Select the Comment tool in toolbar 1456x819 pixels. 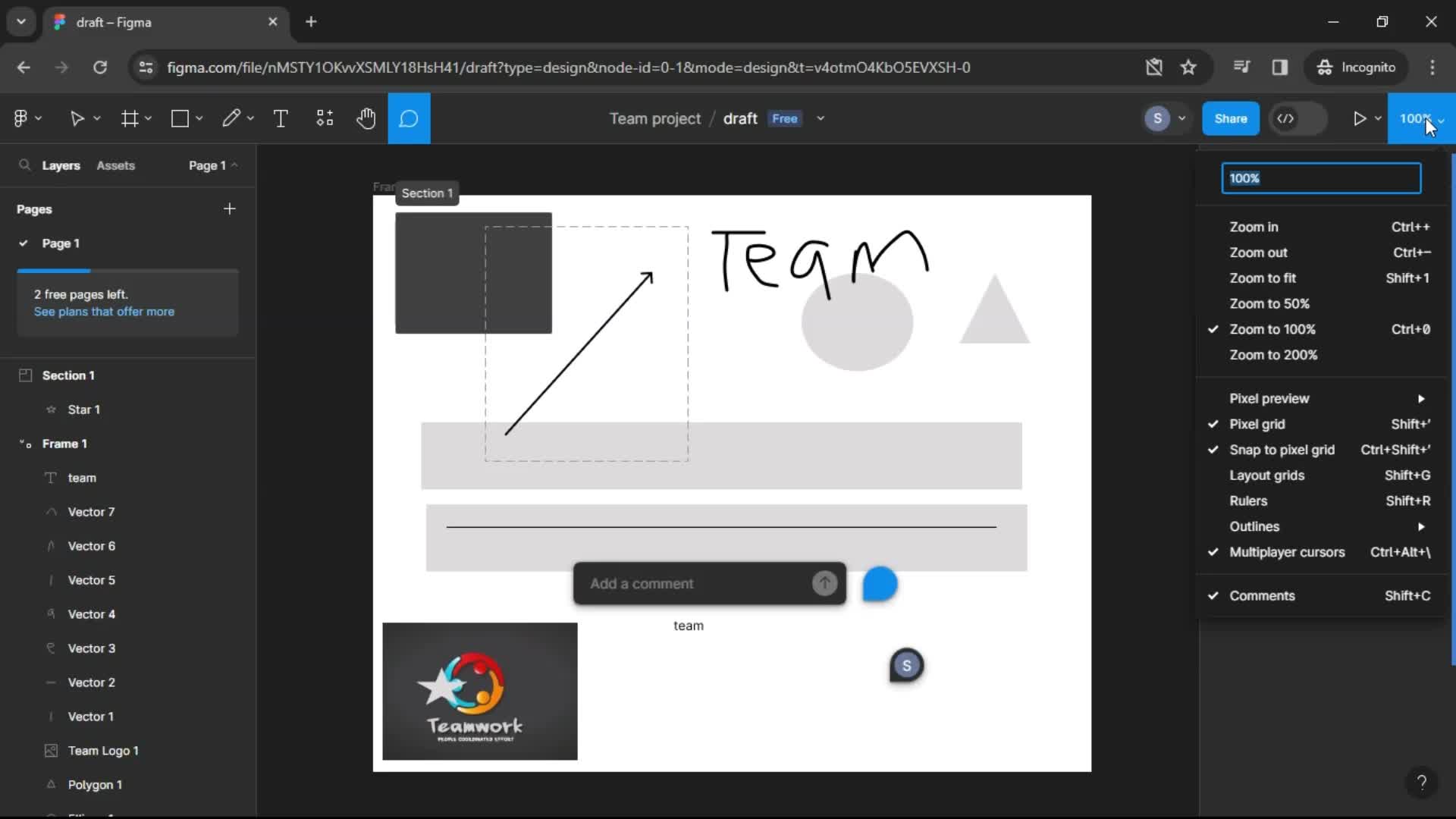[x=410, y=119]
